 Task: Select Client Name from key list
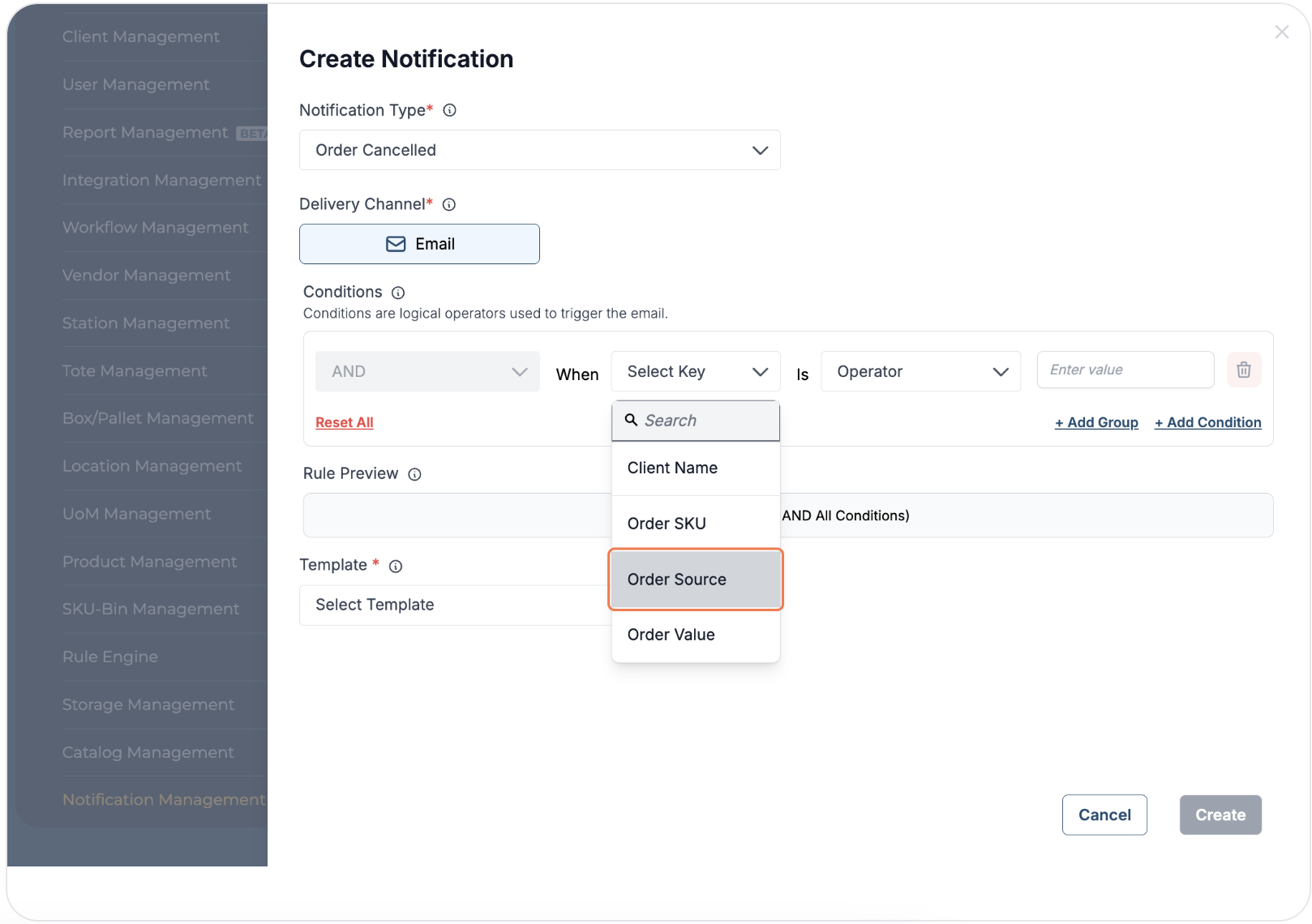pyautogui.click(x=695, y=468)
